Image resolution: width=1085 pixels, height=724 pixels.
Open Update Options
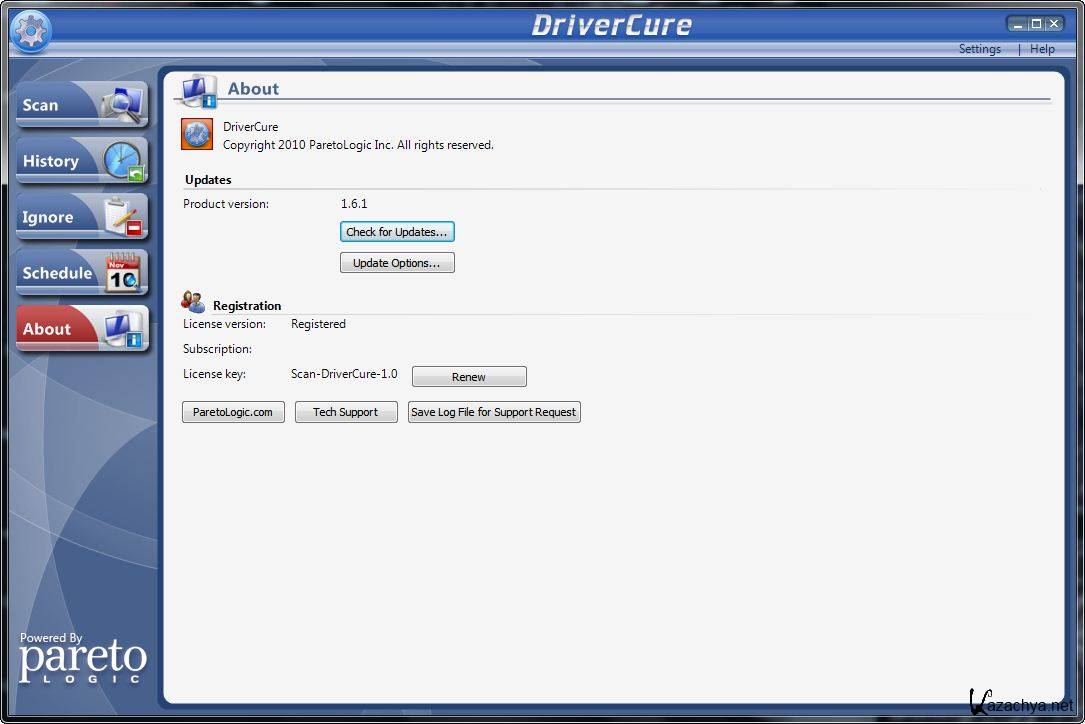[397, 263]
